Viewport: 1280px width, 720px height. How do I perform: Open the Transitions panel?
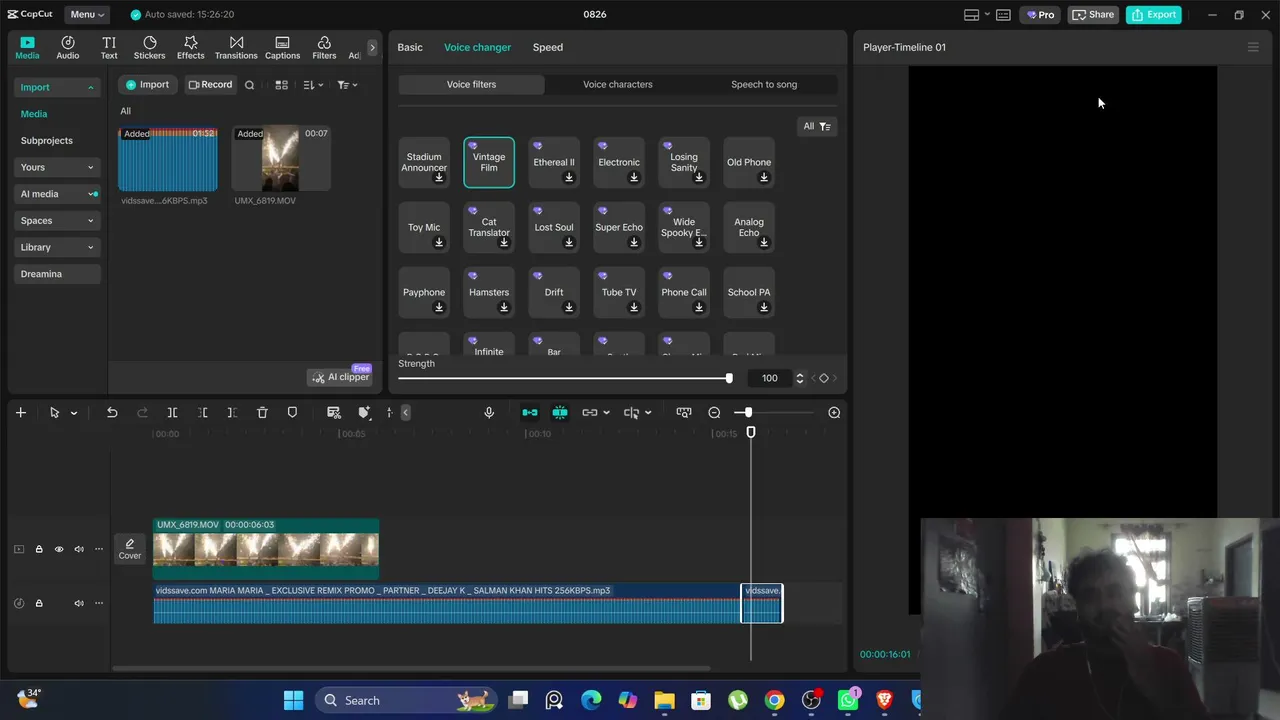click(x=236, y=47)
